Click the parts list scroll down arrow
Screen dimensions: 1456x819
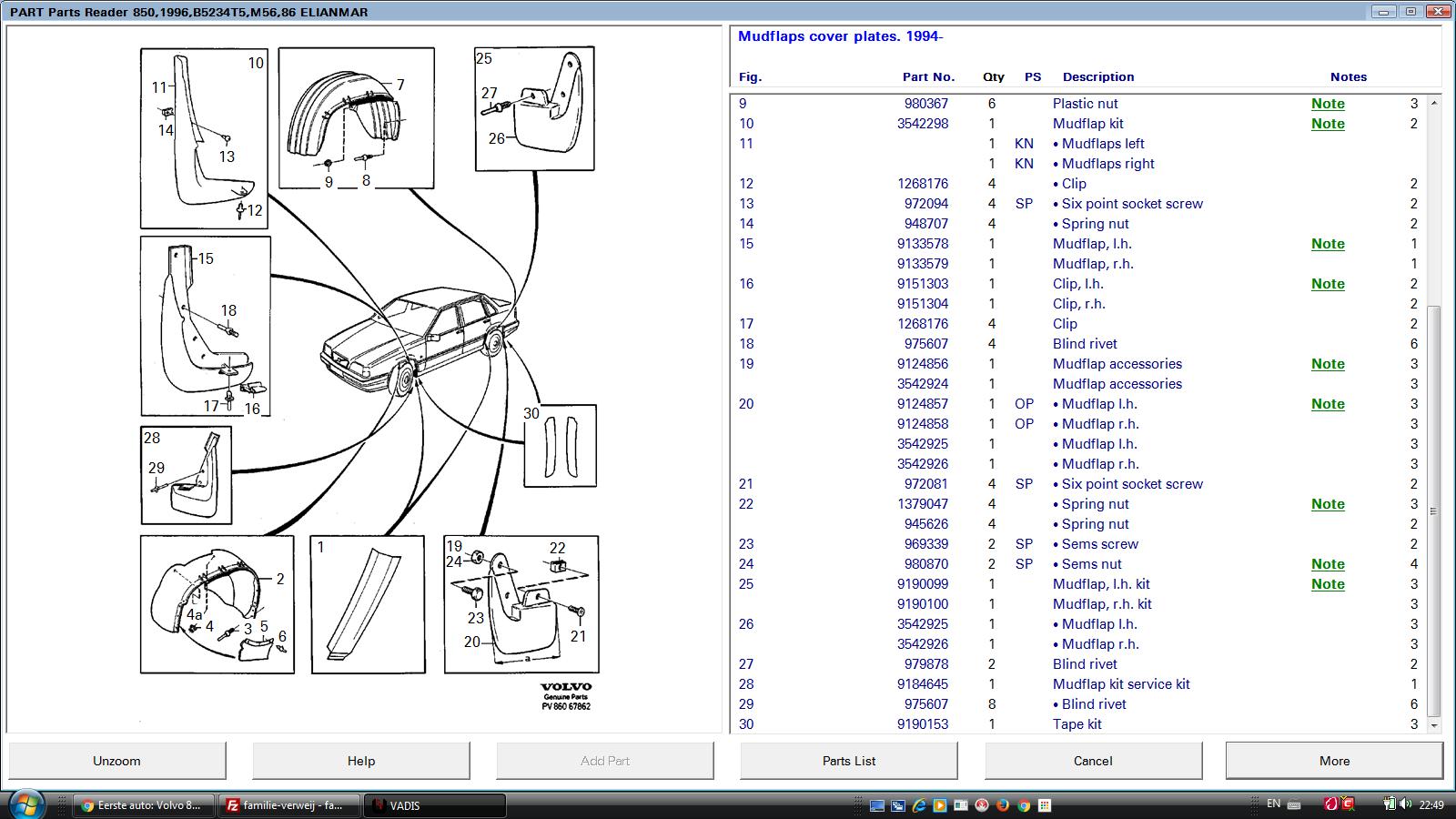(x=1434, y=725)
